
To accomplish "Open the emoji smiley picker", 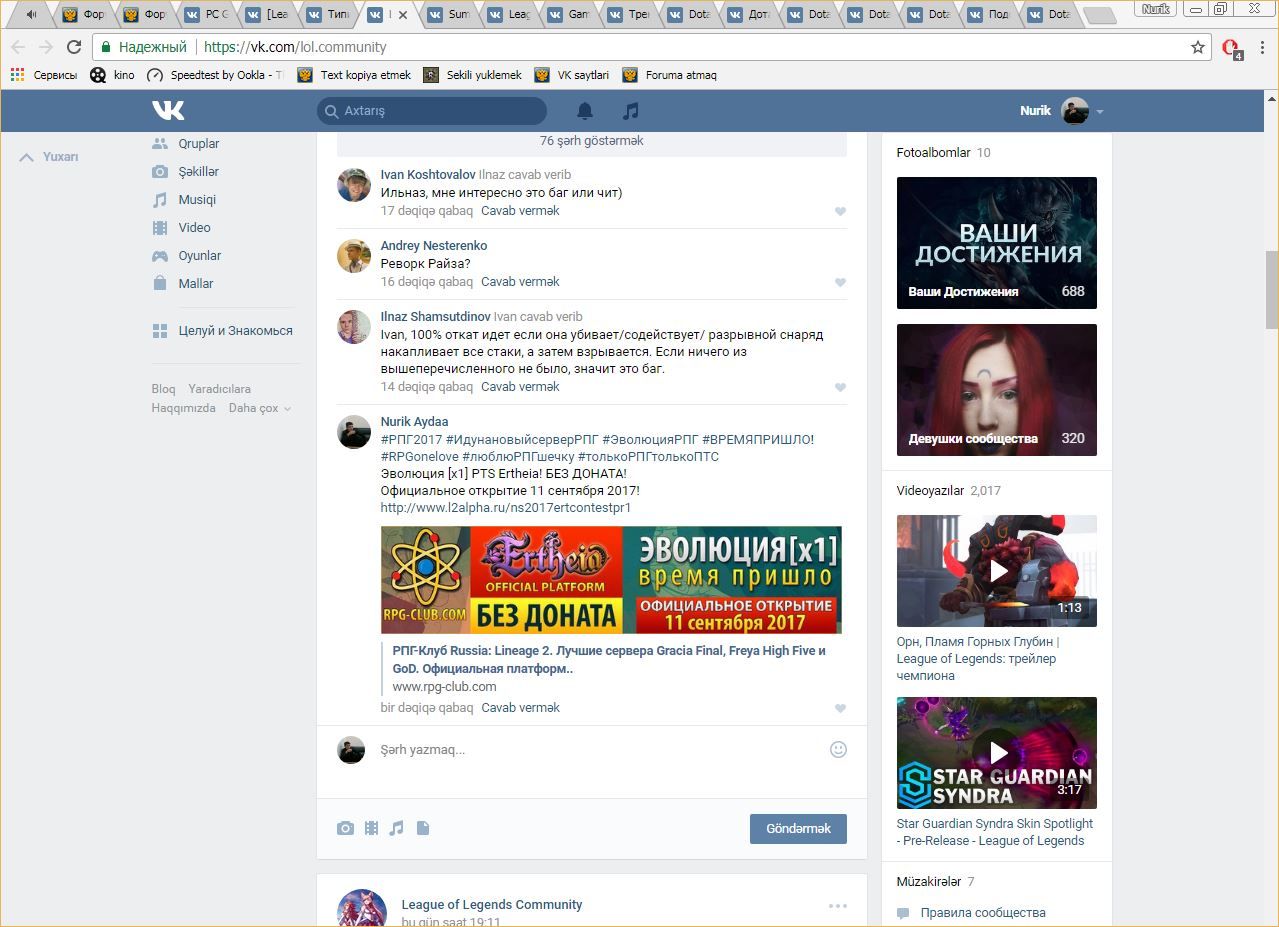I will [x=839, y=749].
